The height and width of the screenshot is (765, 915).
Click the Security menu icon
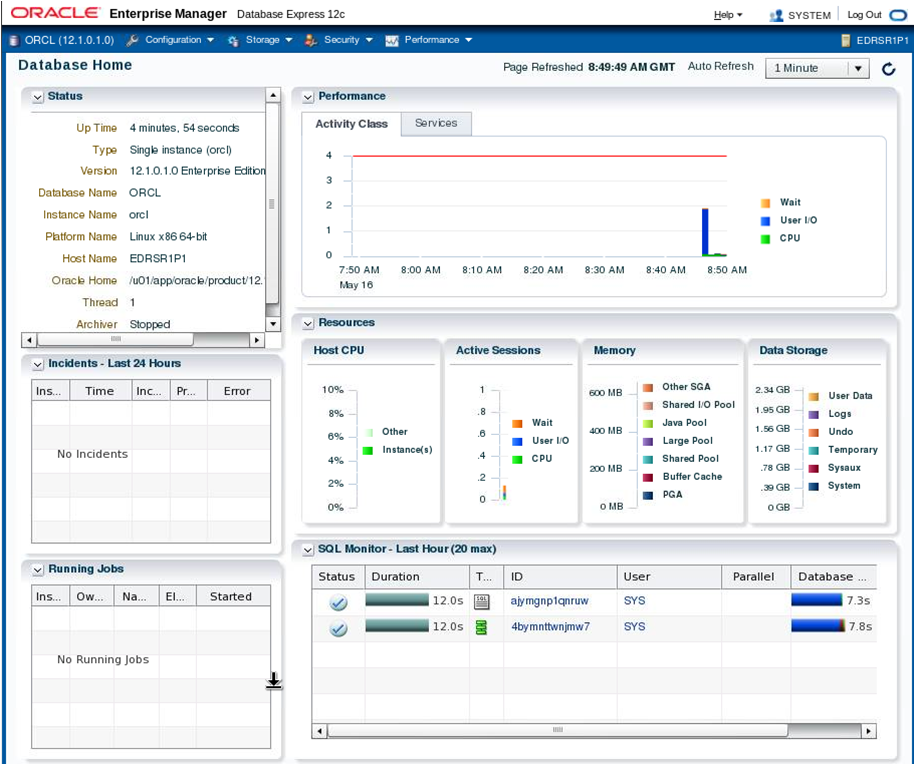(x=311, y=40)
